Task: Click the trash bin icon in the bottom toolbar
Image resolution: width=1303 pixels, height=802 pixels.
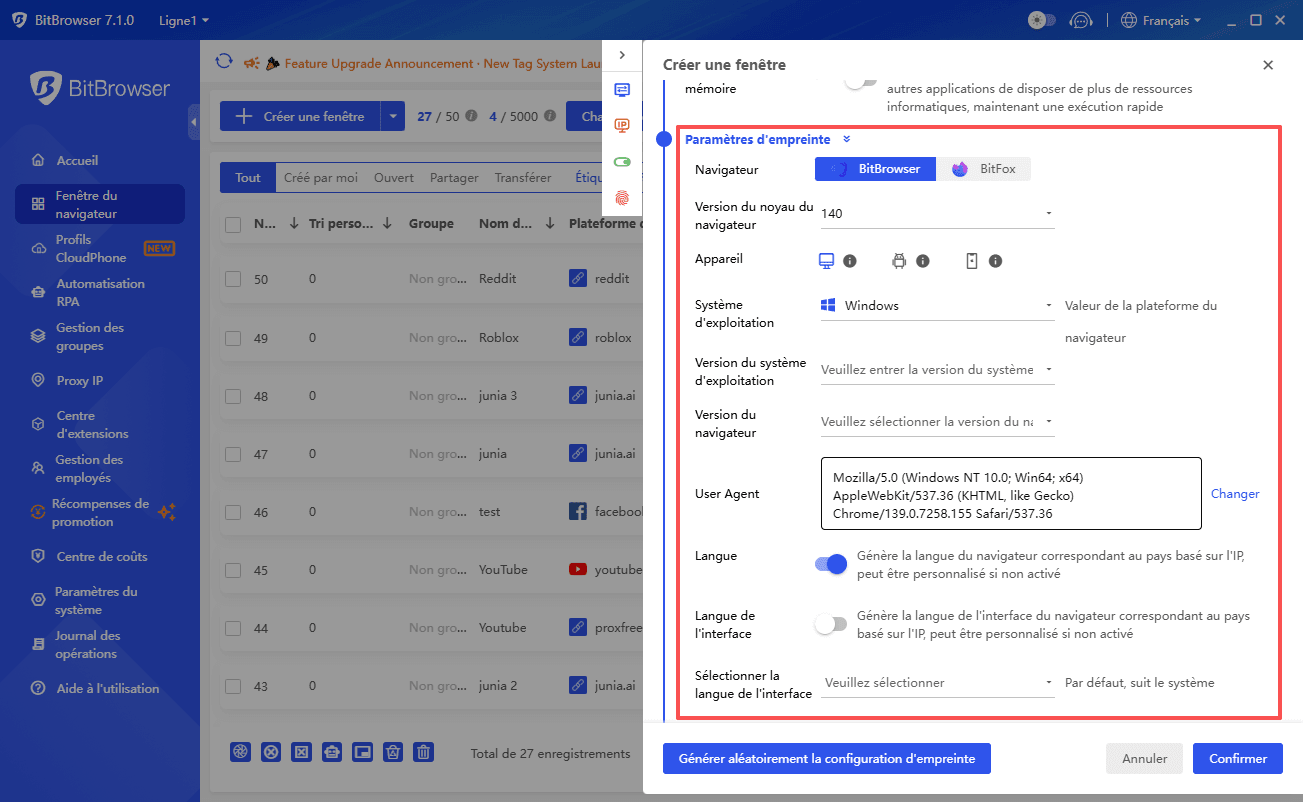Action: (x=423, y=751)
